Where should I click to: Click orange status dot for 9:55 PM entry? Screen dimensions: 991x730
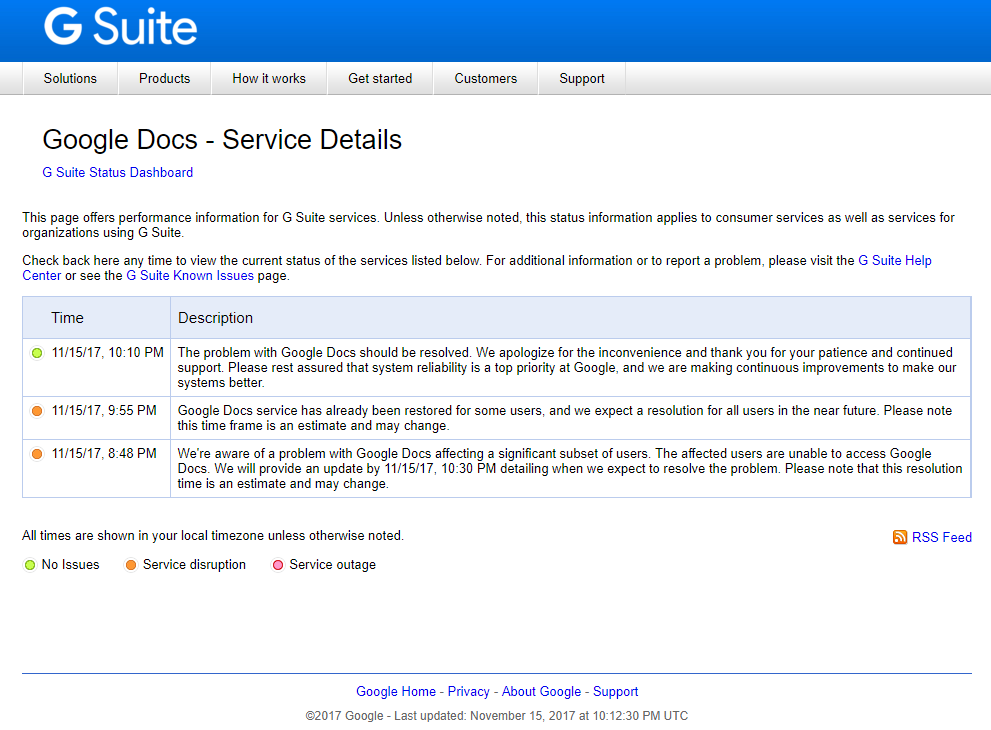click(37, 411)
